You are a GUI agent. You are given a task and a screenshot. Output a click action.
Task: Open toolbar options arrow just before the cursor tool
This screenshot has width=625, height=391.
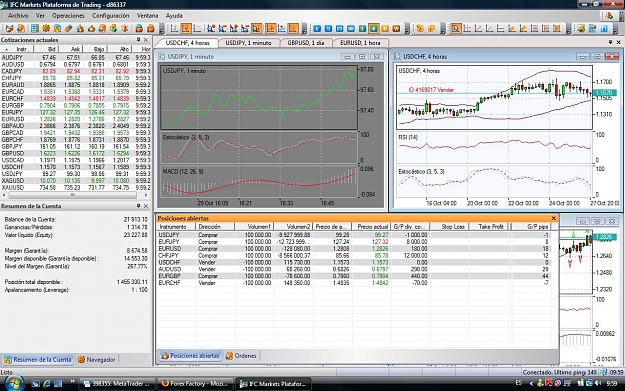click(442, 29)
